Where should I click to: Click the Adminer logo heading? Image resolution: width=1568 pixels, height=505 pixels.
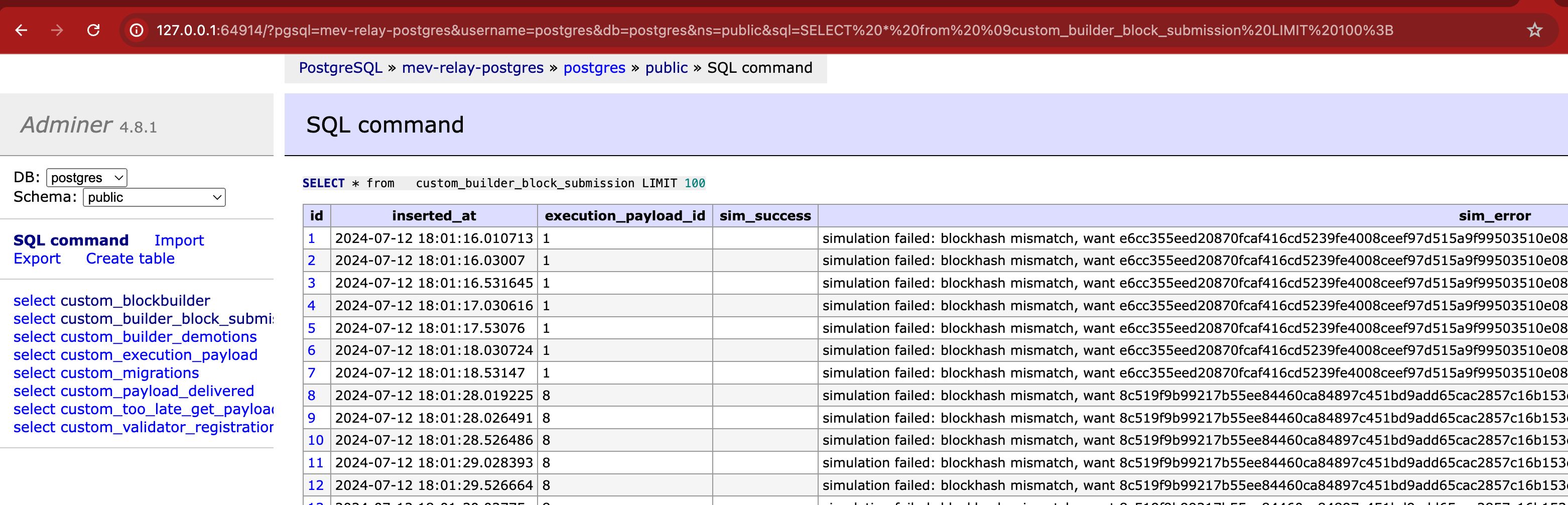click(66, 124)
